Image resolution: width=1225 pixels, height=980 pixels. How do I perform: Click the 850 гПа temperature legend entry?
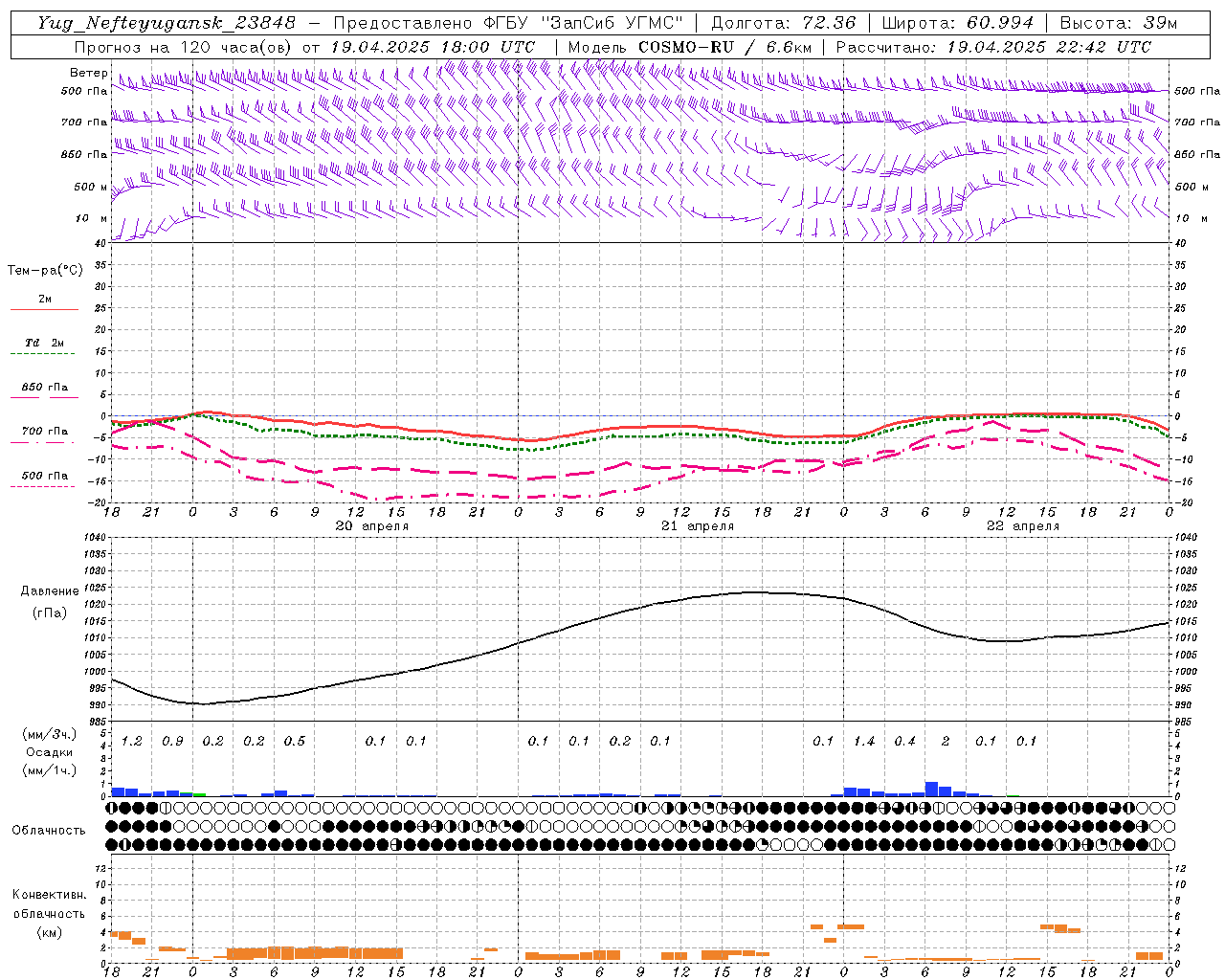(x=44, y=388)
